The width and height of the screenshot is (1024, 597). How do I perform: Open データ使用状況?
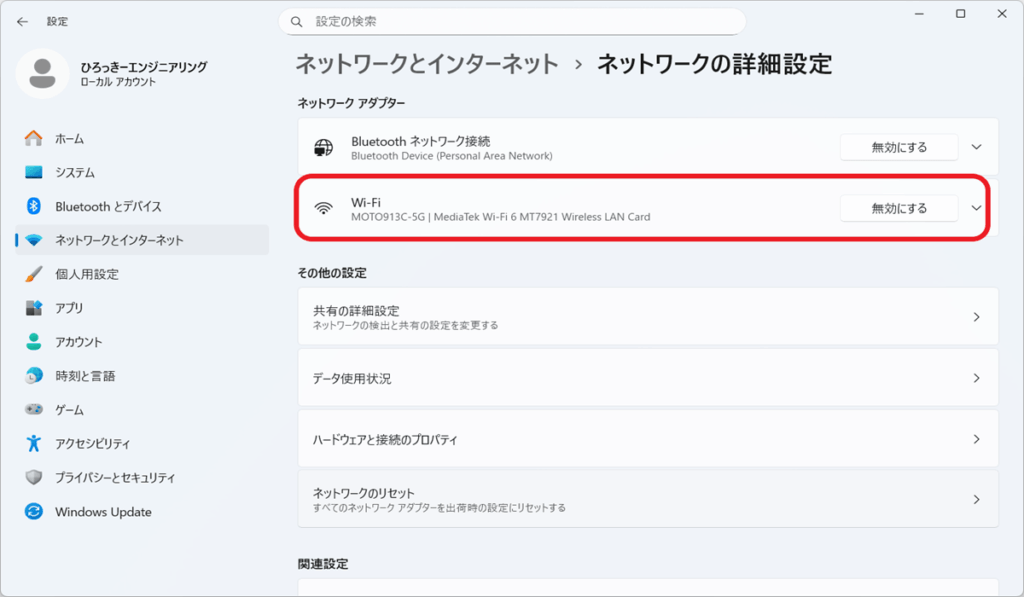(648, 378)
